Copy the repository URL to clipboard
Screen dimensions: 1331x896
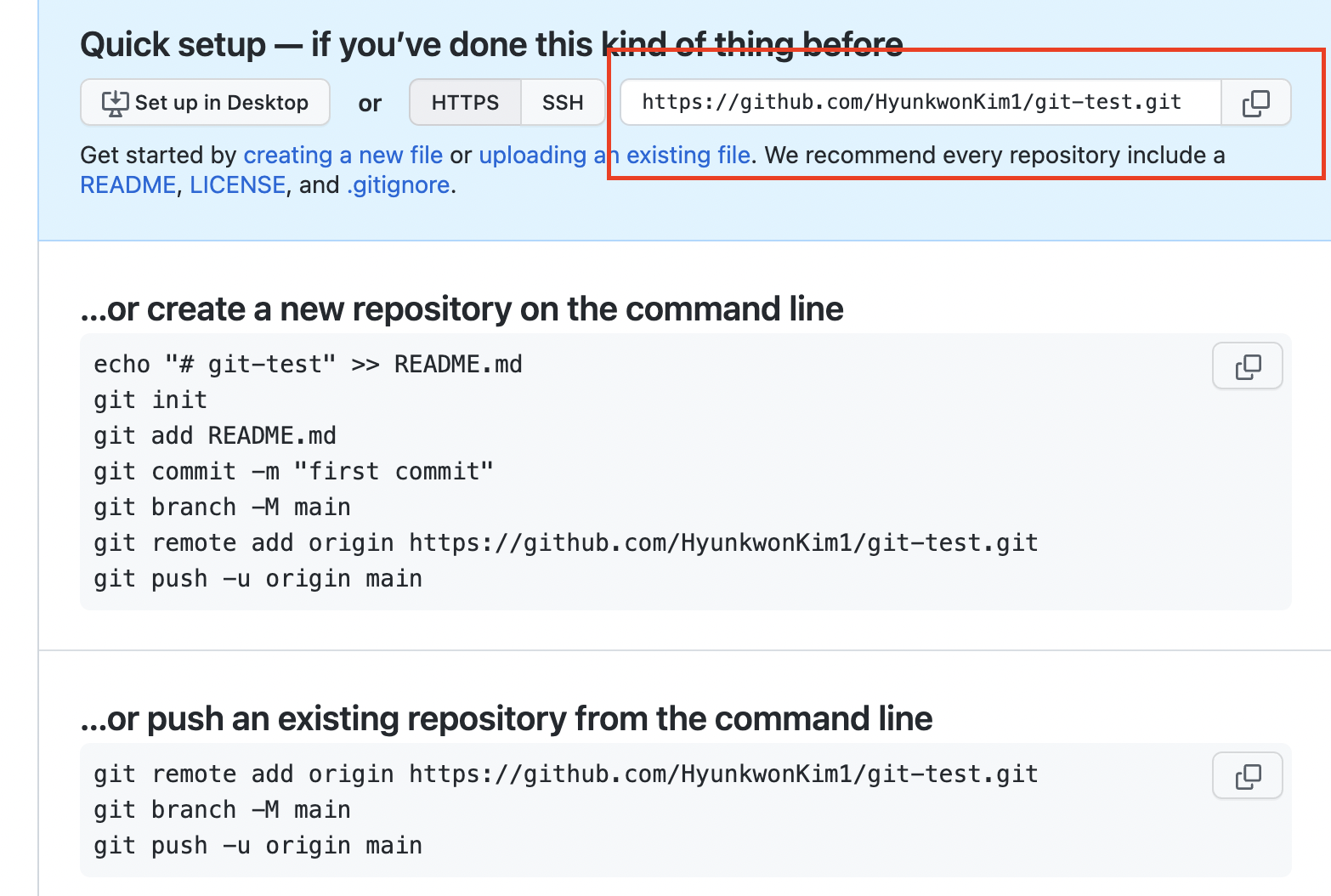pos(1255,103)
